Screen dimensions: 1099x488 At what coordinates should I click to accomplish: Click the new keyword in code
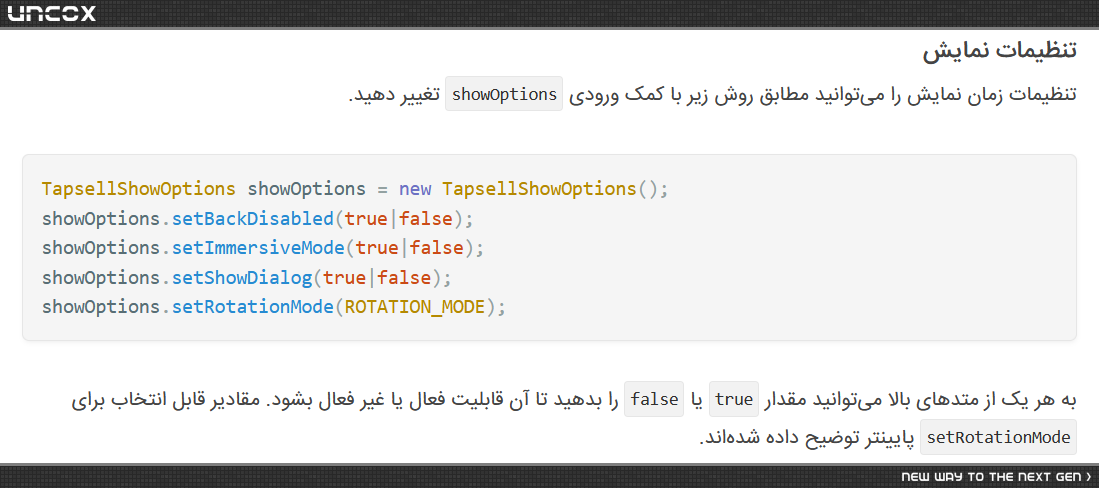(415, 189)
